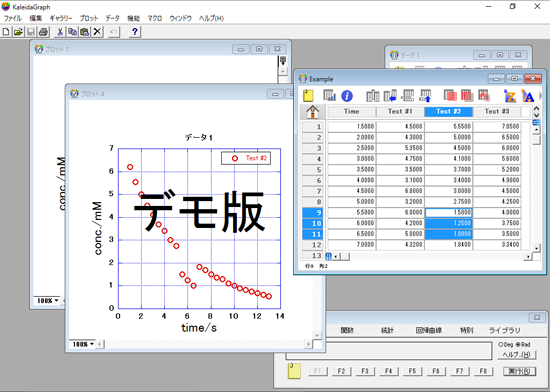Open the ファイル menu

[x=13, y=18]
